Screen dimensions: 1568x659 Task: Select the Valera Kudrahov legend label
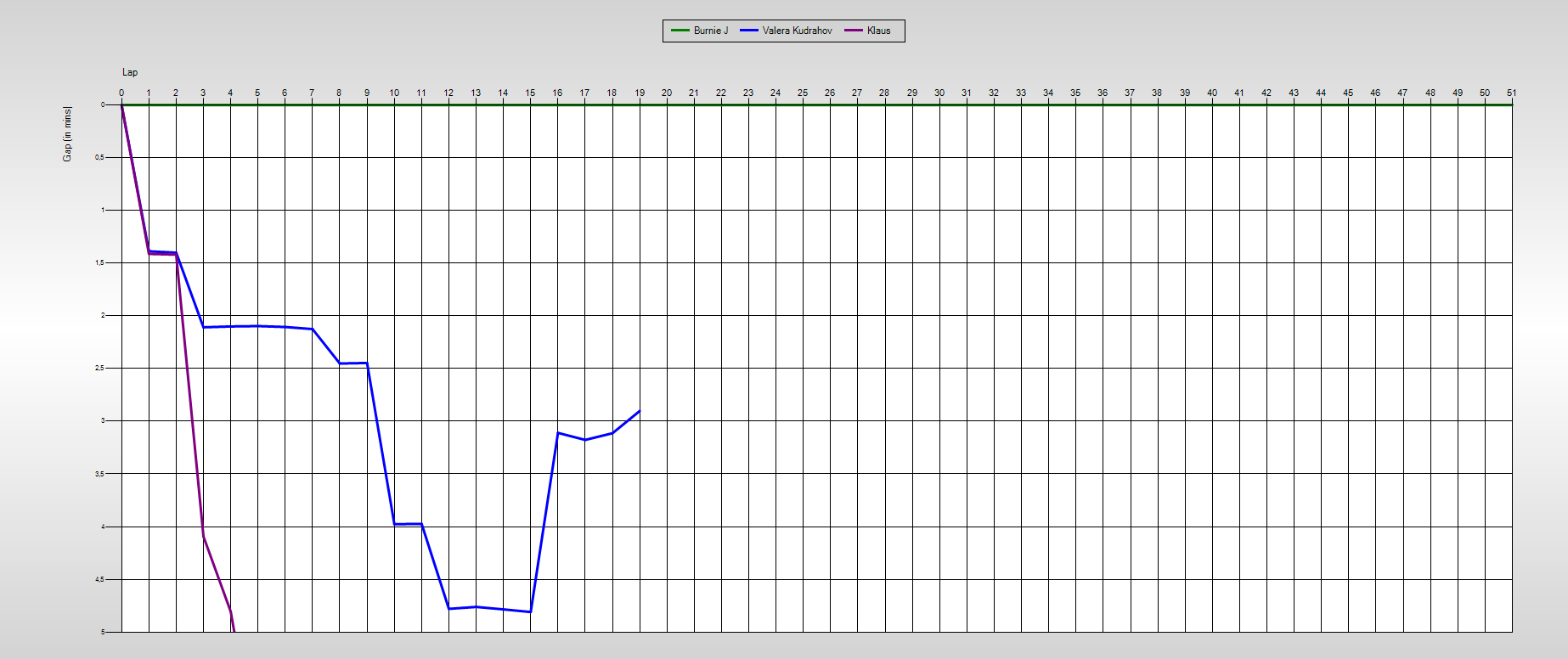797,31
